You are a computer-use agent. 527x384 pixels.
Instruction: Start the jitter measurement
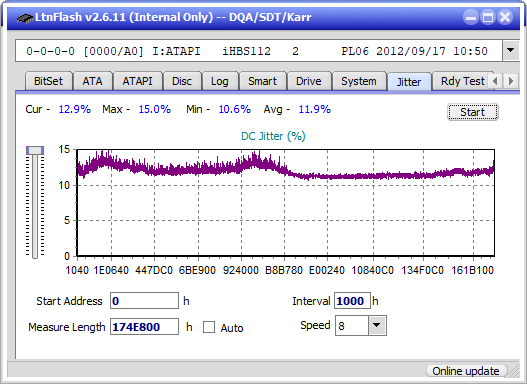(x=473, y=112)
